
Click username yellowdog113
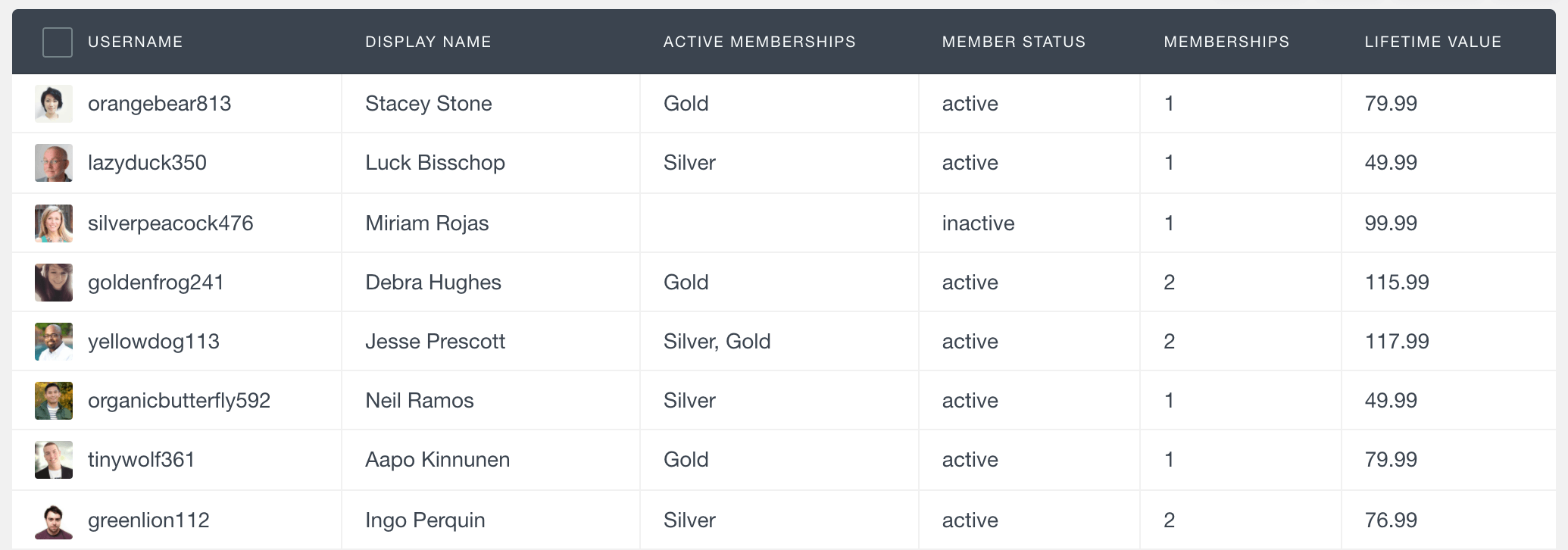(x=154, y=342)
